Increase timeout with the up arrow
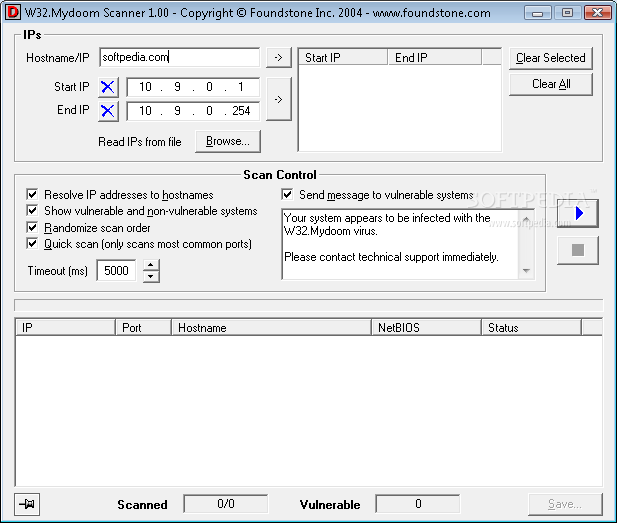Image resolution: width=617 pixels, height=523 pixels. pos(151,265)
